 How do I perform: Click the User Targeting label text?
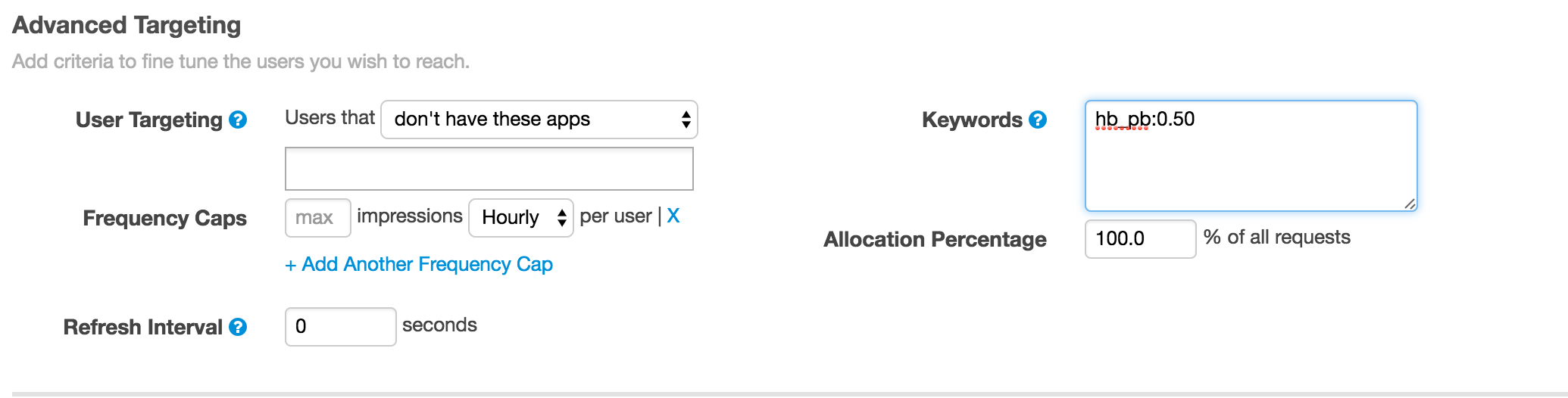tap(148, 120)
